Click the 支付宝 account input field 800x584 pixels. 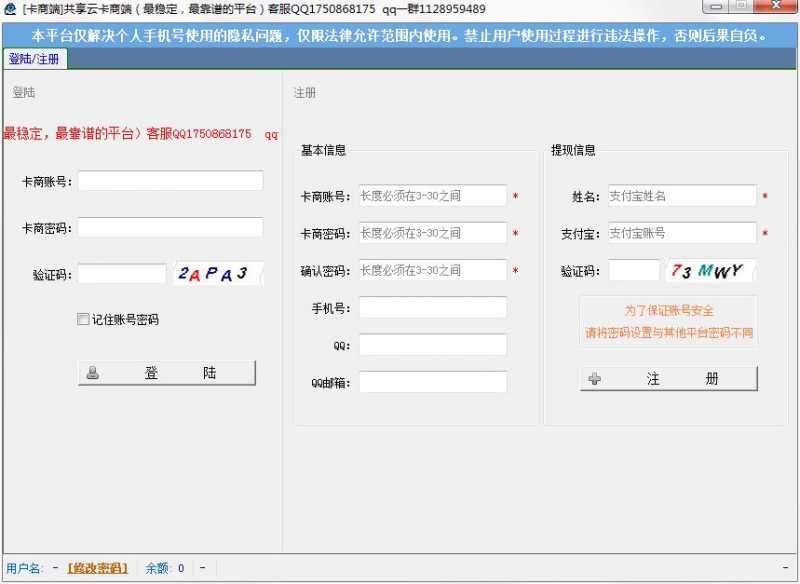[683, 232]
